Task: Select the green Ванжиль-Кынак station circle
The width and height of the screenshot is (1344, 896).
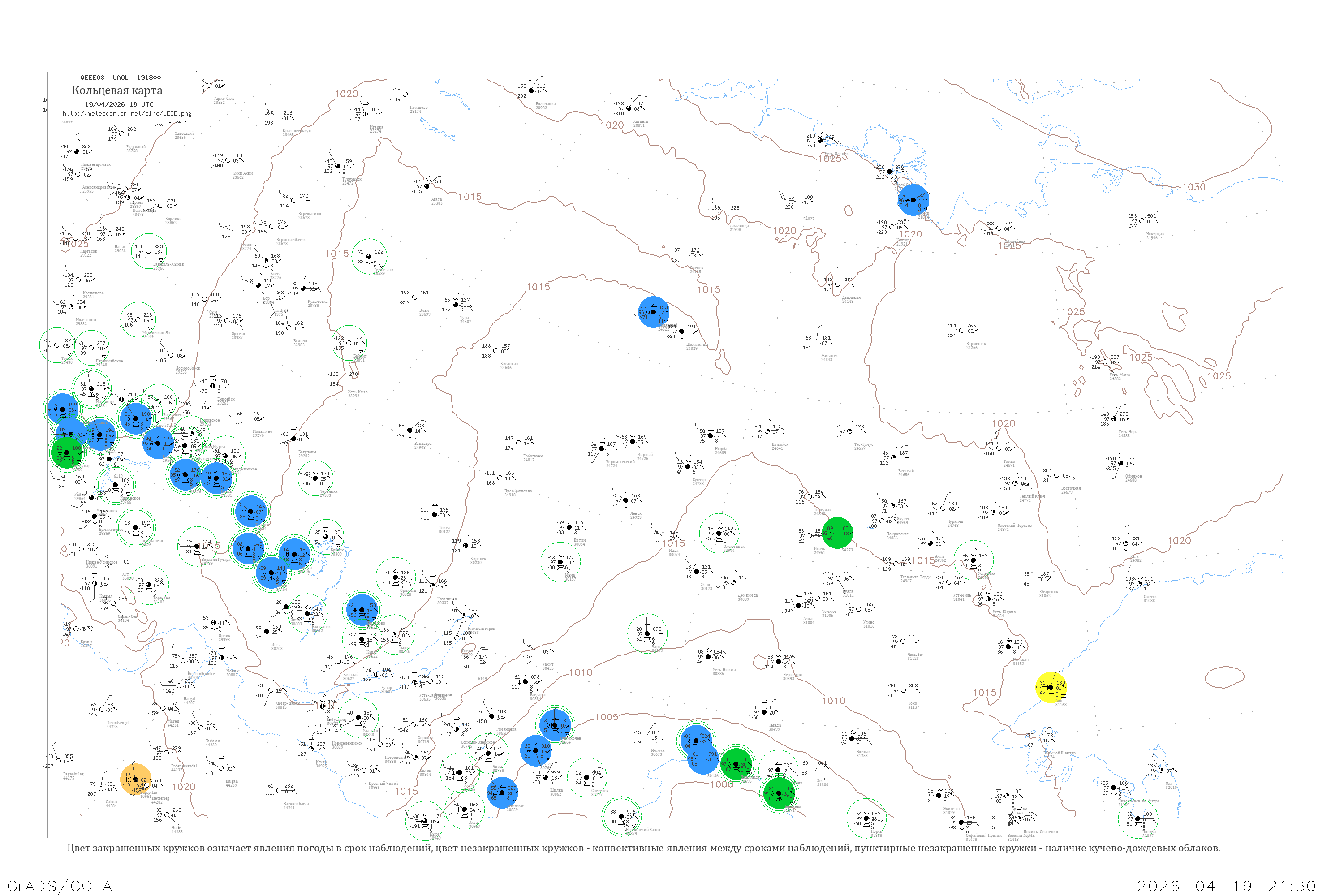Action: (x=149, y=251)
